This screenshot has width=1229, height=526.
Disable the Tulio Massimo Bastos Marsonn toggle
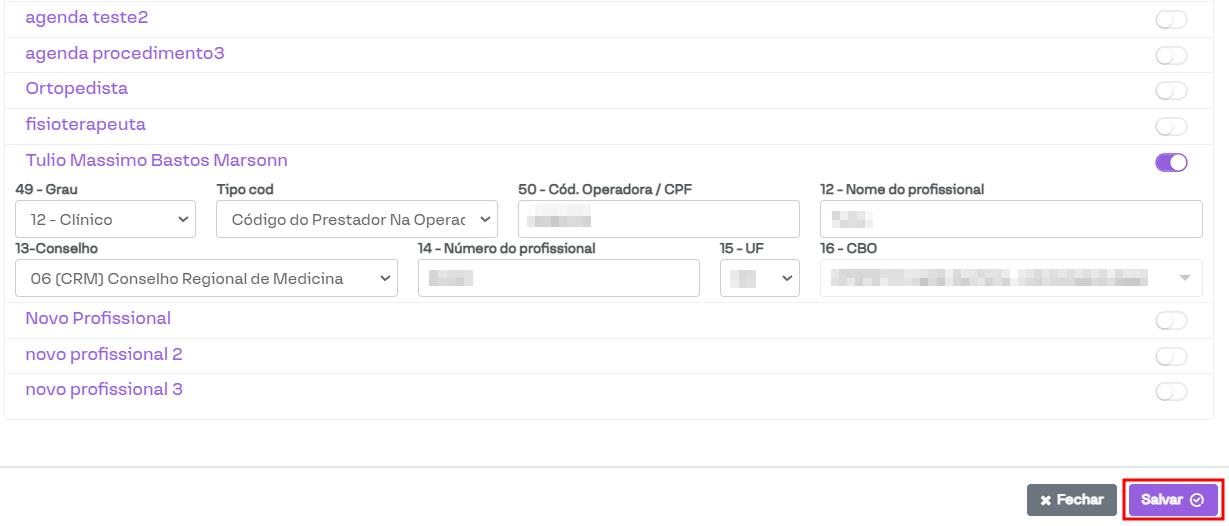click(x=1171, y=163)
